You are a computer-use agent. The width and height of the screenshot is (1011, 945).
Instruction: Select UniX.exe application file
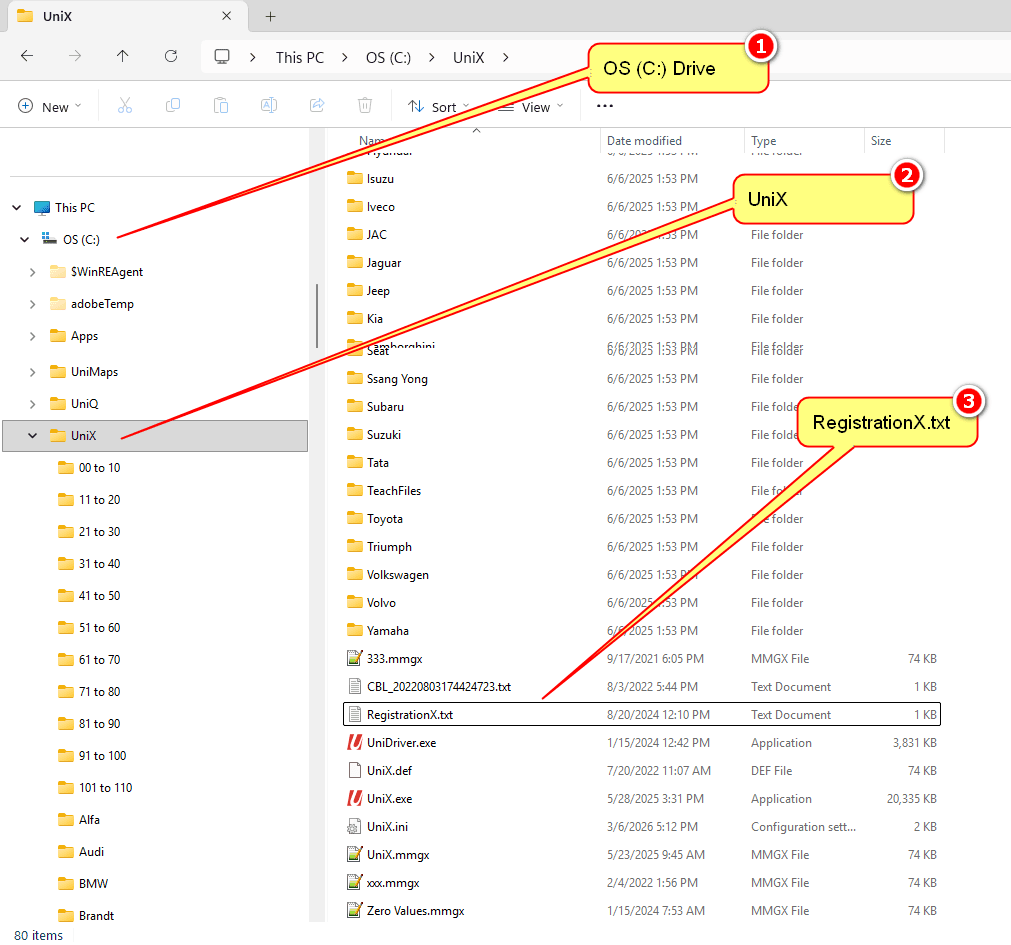(x=642, y=799)
